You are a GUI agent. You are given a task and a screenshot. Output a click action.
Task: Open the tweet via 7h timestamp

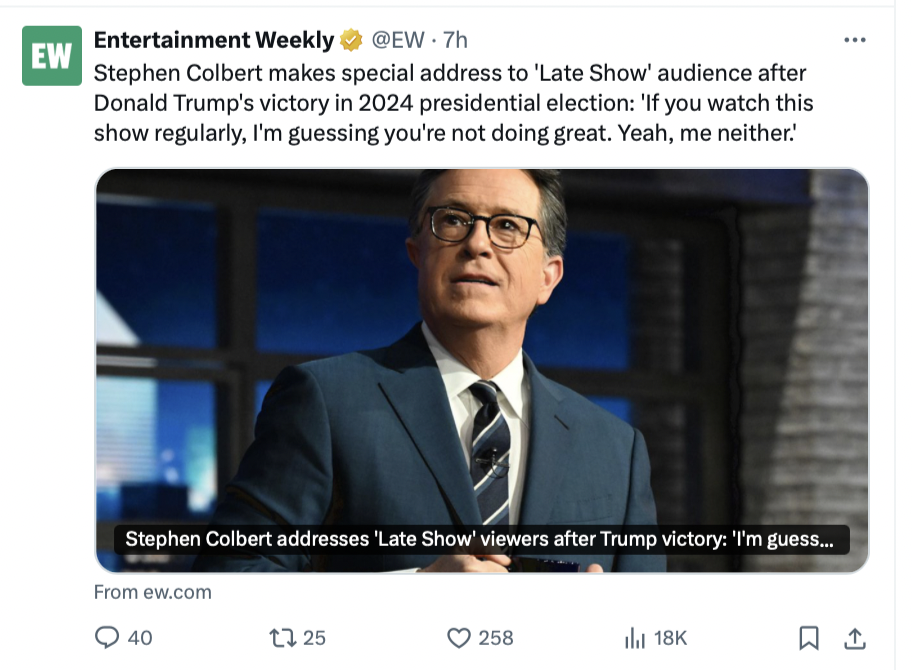coord(455,40)
